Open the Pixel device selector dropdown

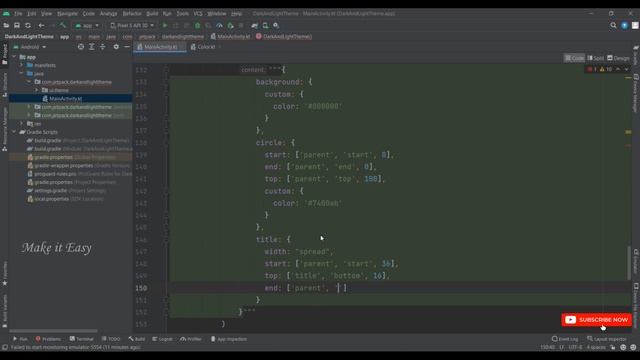pyautogui.click(x=132, y=25)
